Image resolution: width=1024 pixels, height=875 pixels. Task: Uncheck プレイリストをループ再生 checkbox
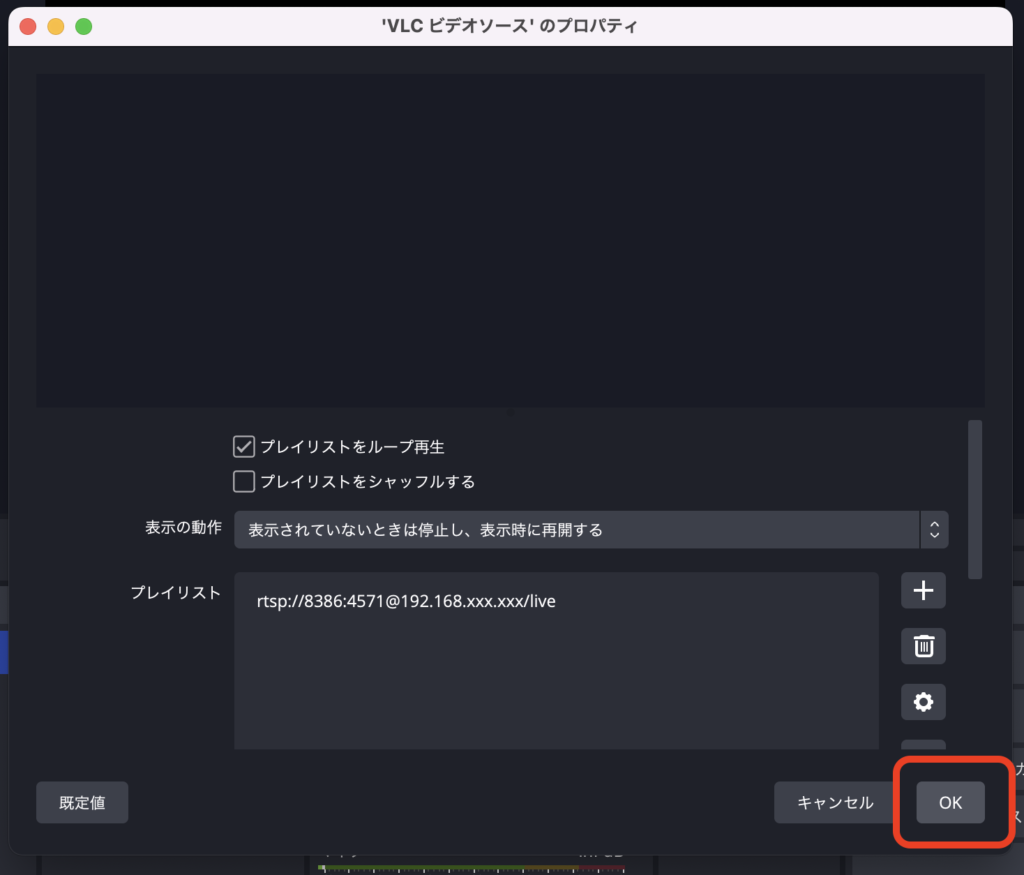pos(244,447)
